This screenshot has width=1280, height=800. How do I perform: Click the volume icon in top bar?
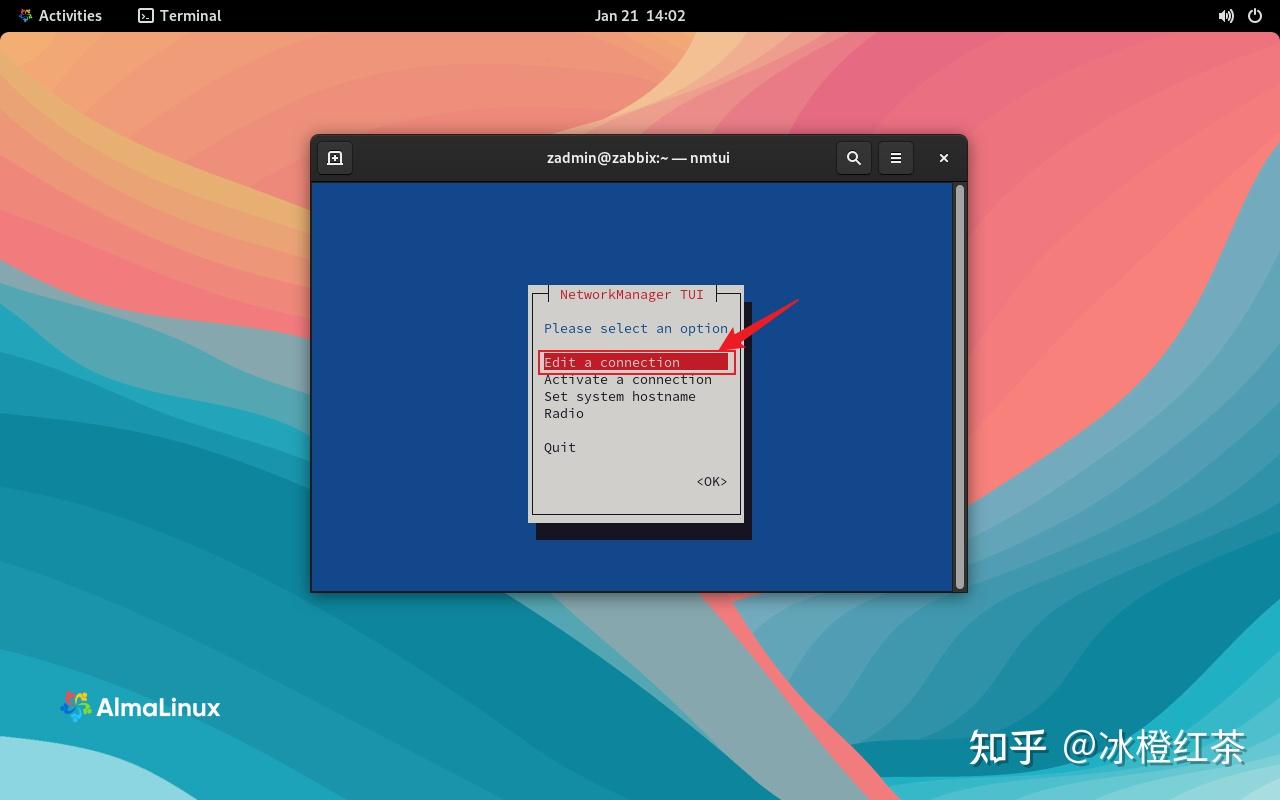1226,16
